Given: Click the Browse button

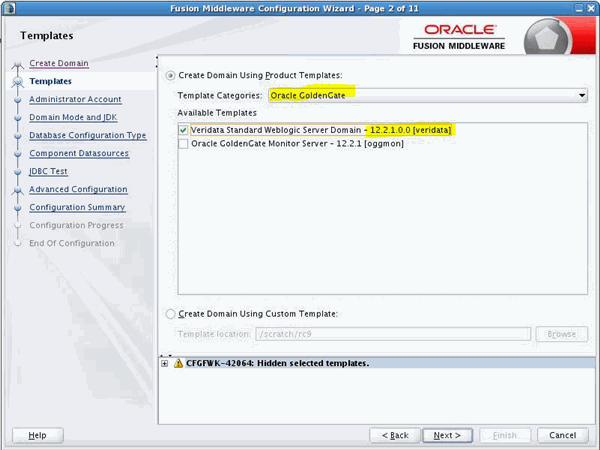Looking at the screenshot, I should click(x=562, y=334).
